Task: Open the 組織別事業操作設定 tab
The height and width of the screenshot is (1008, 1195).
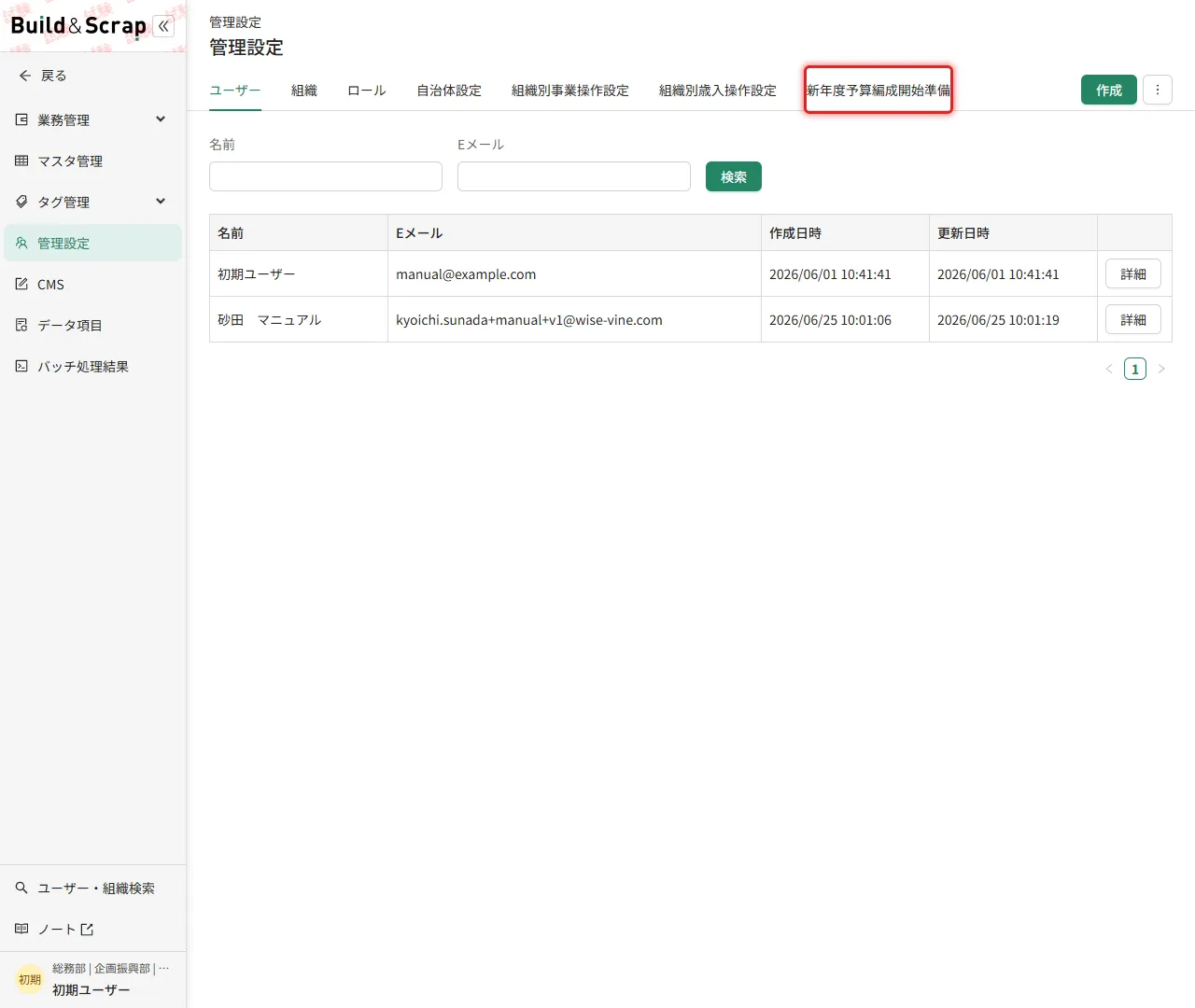Action: click(x=570, y=91)
